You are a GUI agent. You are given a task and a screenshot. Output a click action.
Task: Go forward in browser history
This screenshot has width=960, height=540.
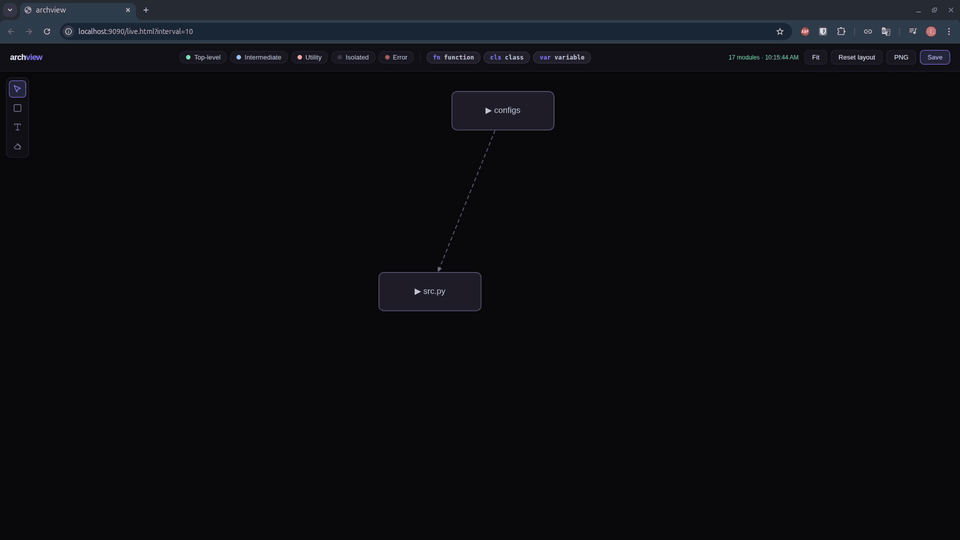pyautogui.click(x=29, y=31)
